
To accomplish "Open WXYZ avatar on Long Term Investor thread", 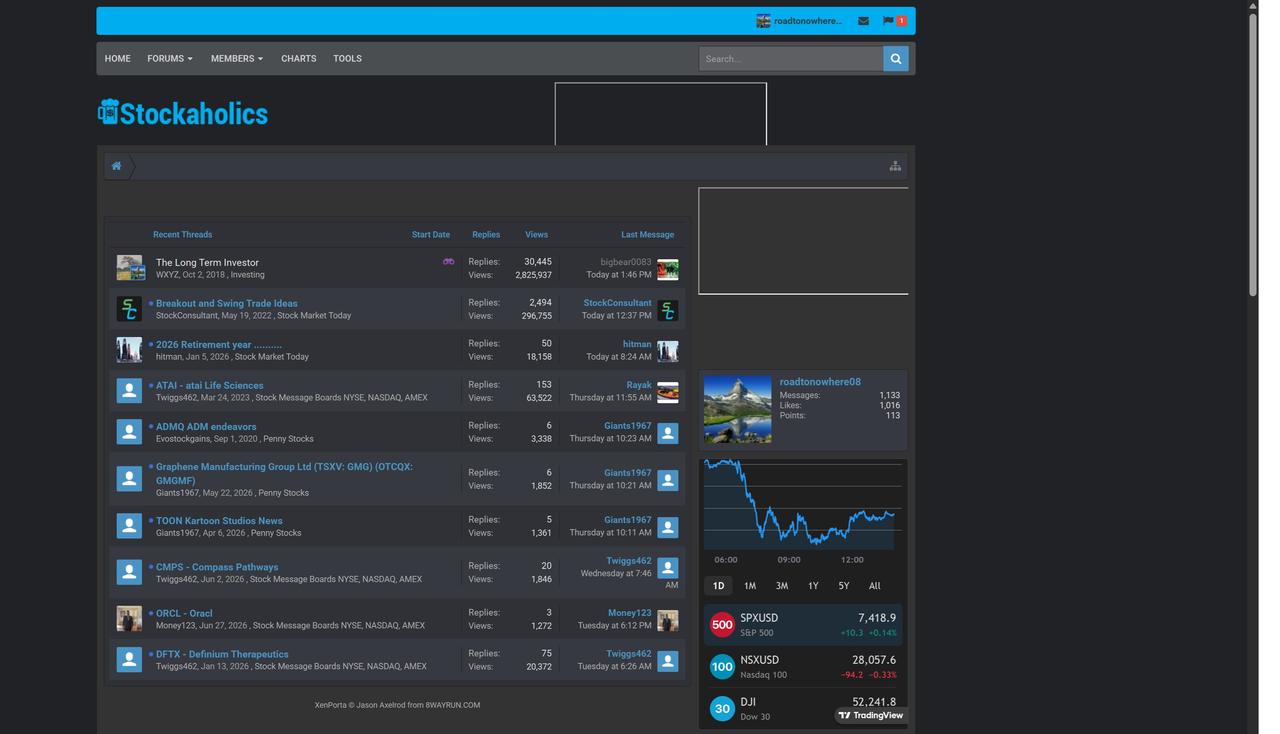I will point(130,268).
